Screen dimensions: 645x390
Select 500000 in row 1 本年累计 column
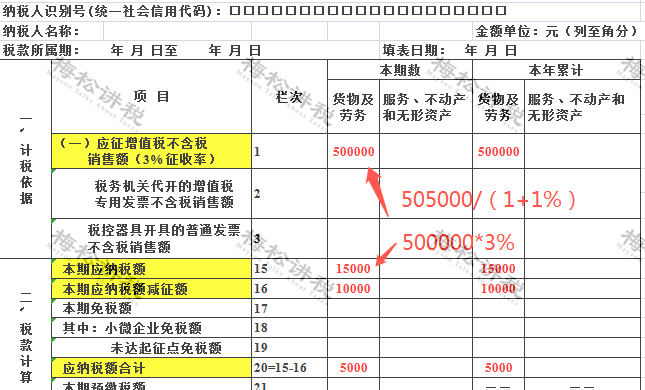coord(498,152)
